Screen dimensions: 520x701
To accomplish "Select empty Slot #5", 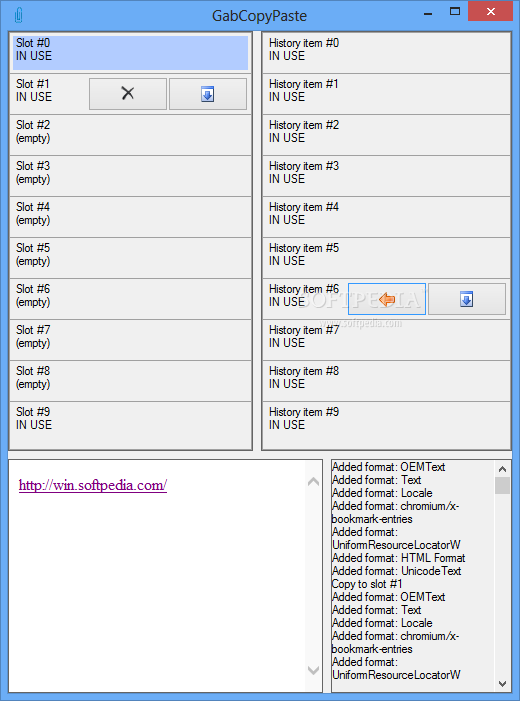I will pos(131,258).
